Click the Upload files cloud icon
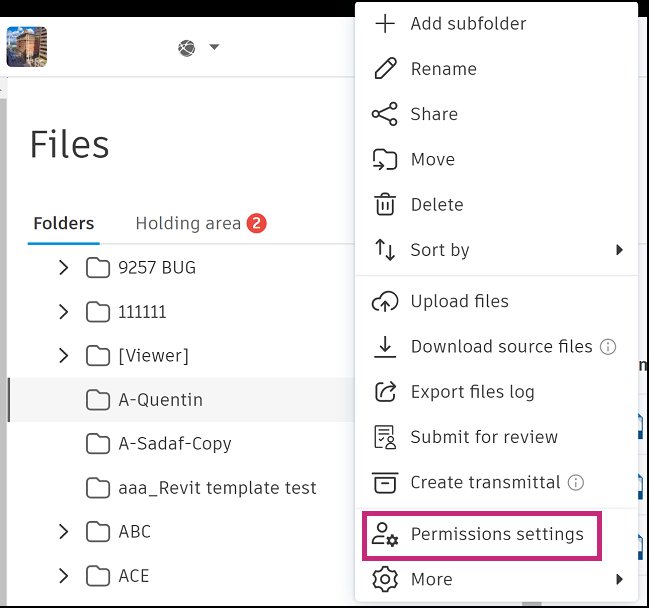 click(384, 302)
